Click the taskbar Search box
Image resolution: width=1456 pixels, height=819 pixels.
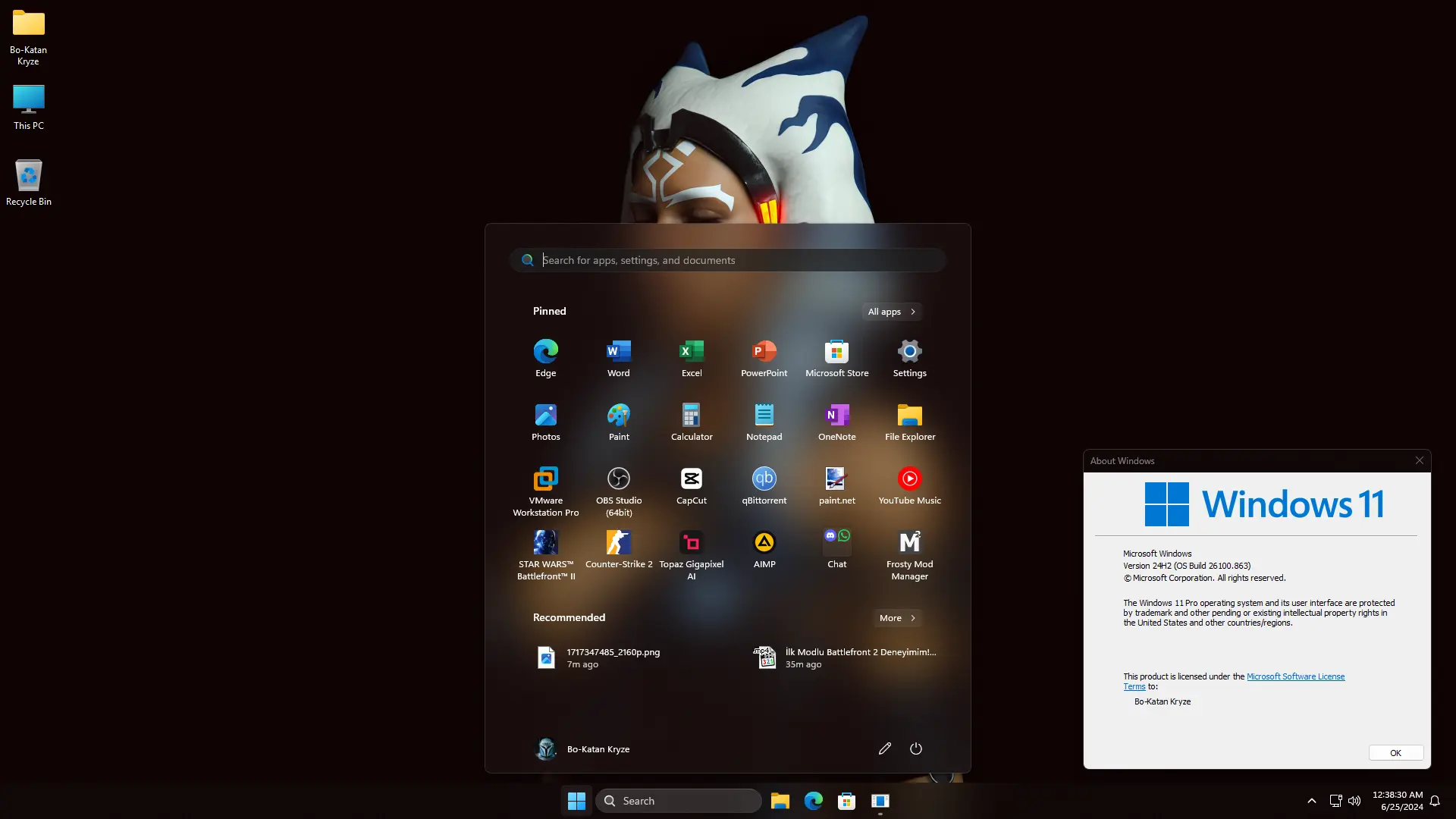[x=679, y=801]
